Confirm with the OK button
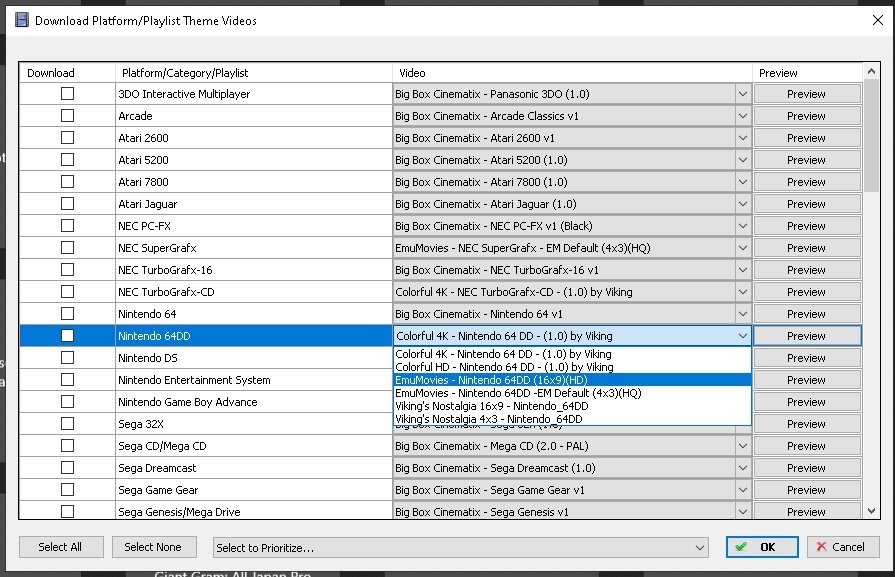Viewport: 895px width, 577px height. (762, 547)
